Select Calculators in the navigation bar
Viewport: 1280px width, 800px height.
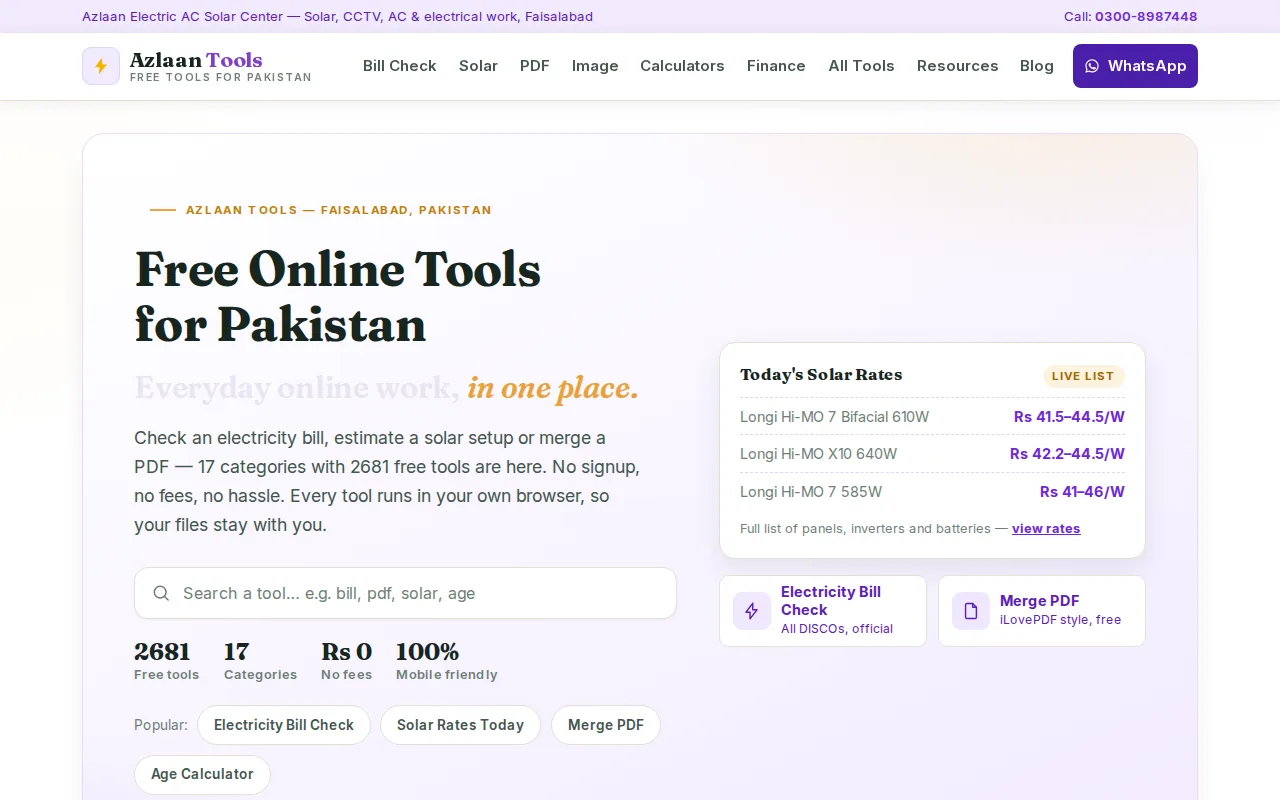pos(682,66)
